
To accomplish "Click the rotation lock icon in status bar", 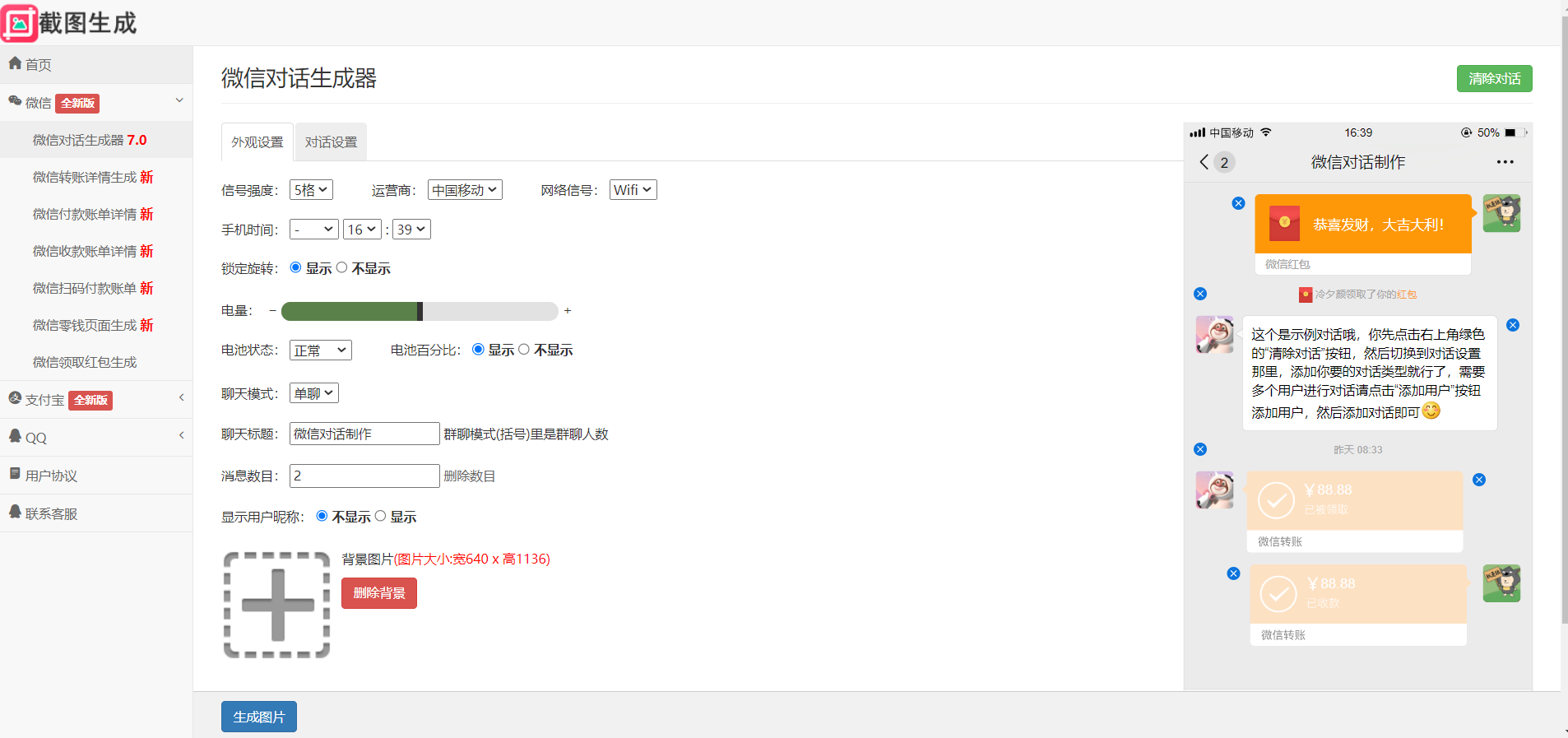I will click(x=1466, y=132).
